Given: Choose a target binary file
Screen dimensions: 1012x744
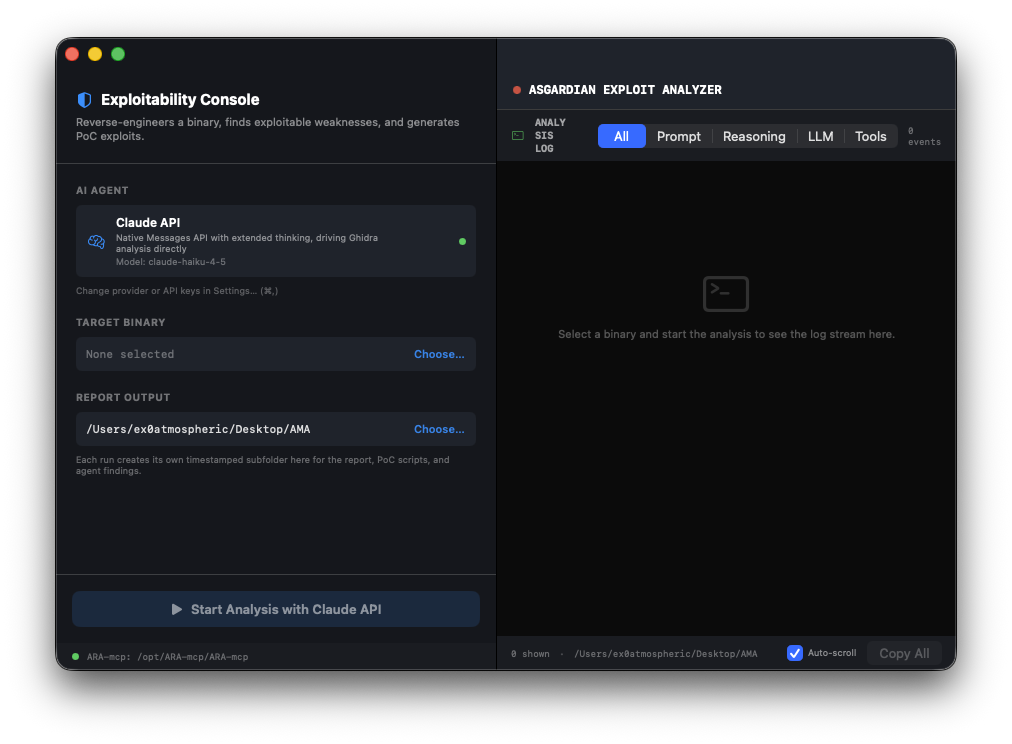Looking at the screenshot, I should coord(439,354).
